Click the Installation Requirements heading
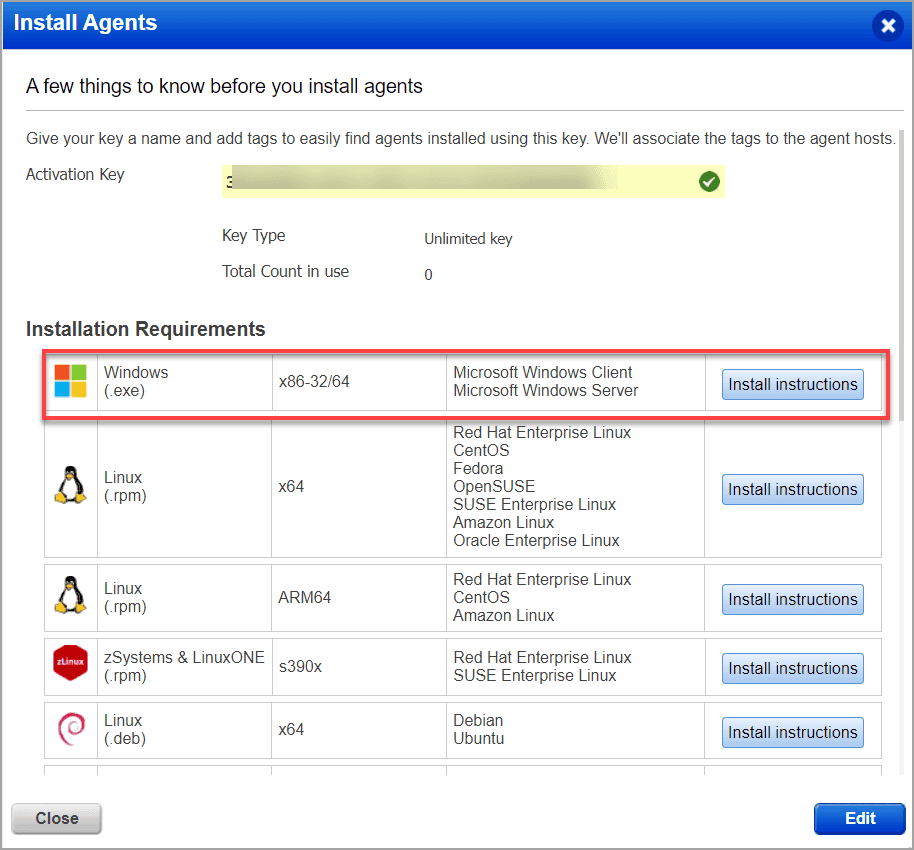Viewport: 914px width, 850px height. coord(144,329)
